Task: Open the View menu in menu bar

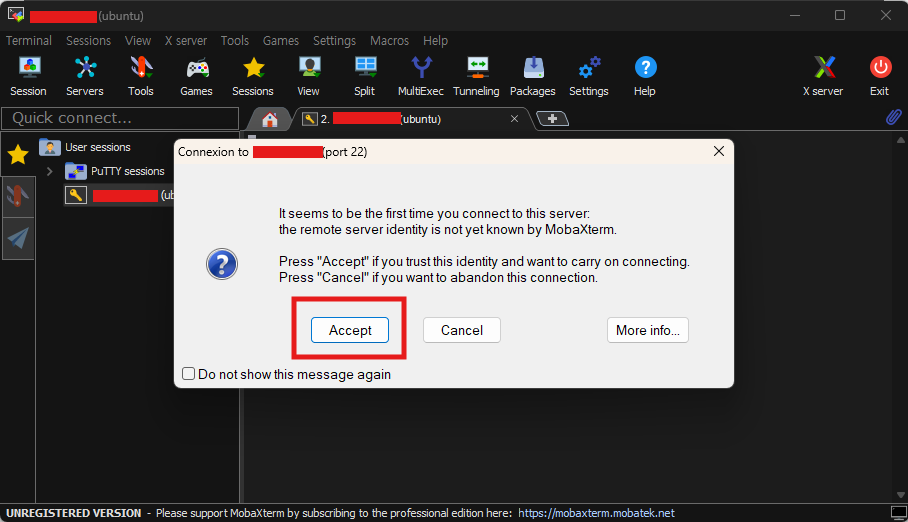Action: (x=138, y=41)
